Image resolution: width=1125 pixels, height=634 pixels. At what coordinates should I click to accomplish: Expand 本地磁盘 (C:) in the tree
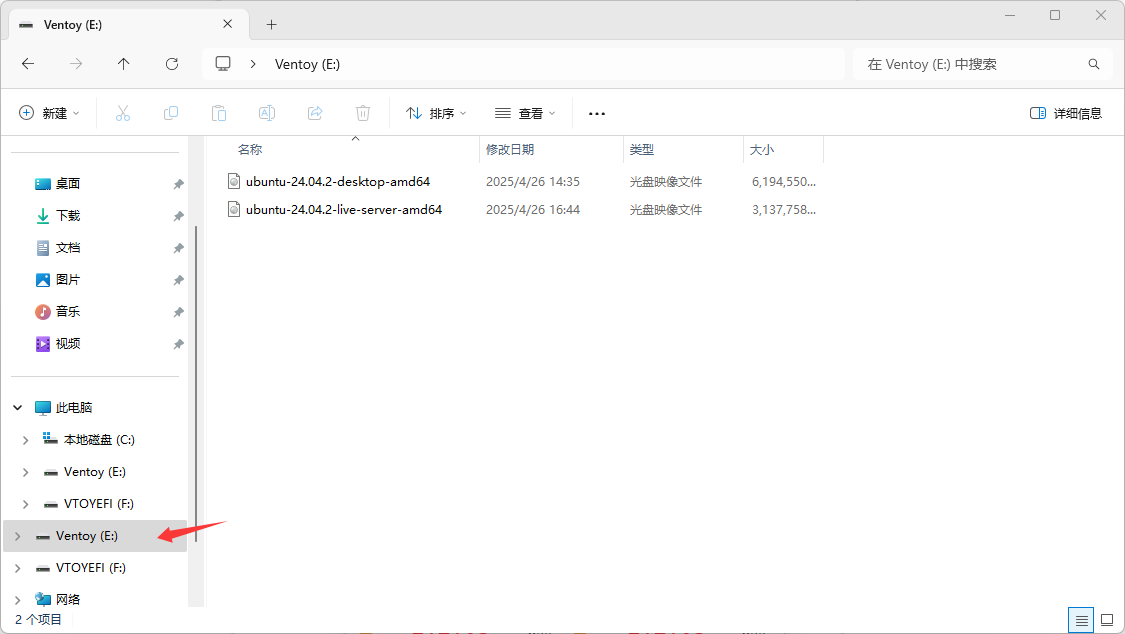coord(25,440)
